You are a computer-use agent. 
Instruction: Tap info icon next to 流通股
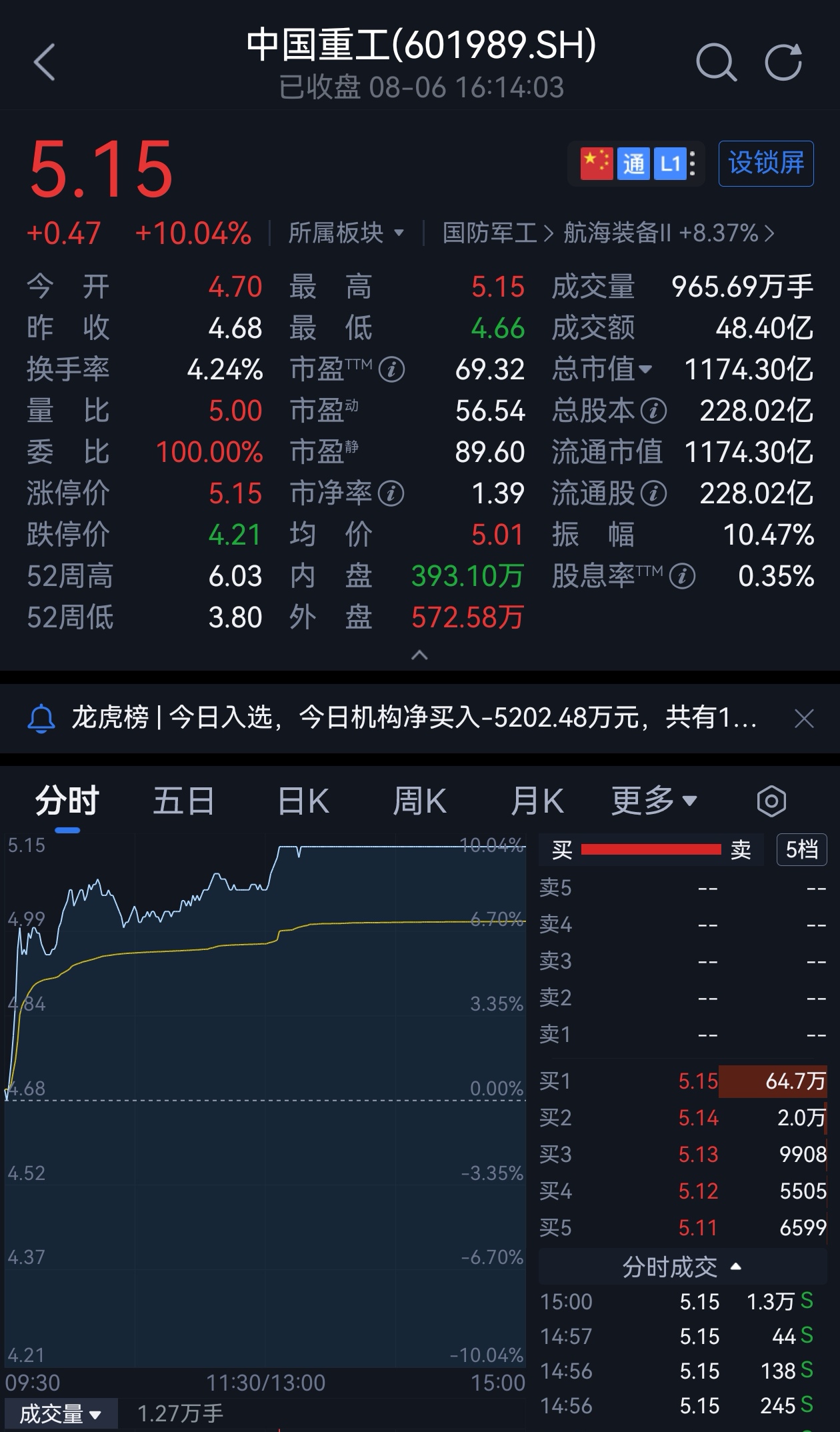click(x=653, y=493)
